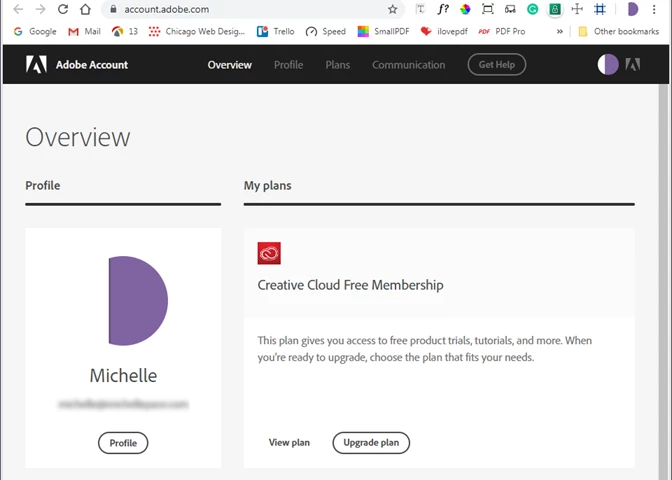Bookmark this page with the star icon
Screen dimensions: 672x480
point(393,9)
